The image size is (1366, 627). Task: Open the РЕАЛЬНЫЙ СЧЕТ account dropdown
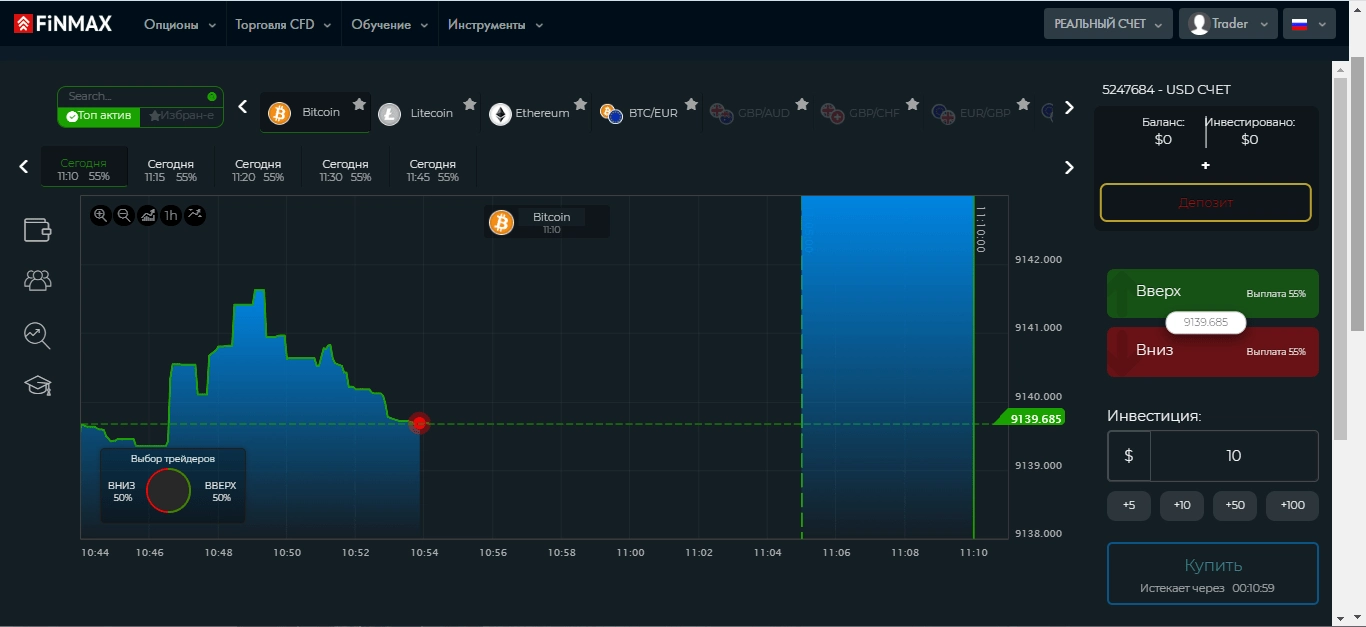1108,24
